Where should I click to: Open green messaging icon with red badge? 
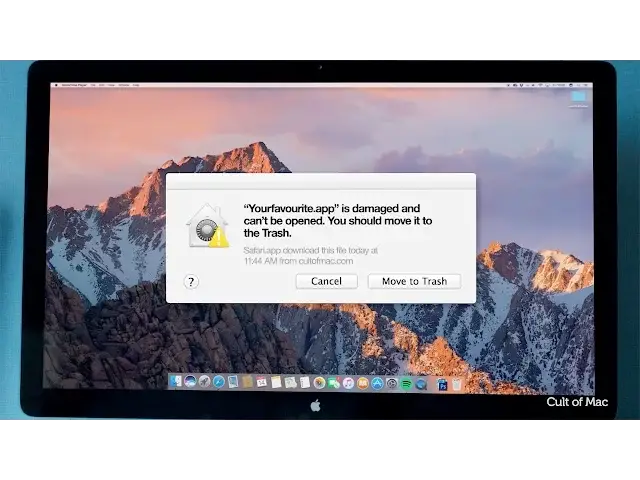334,382
